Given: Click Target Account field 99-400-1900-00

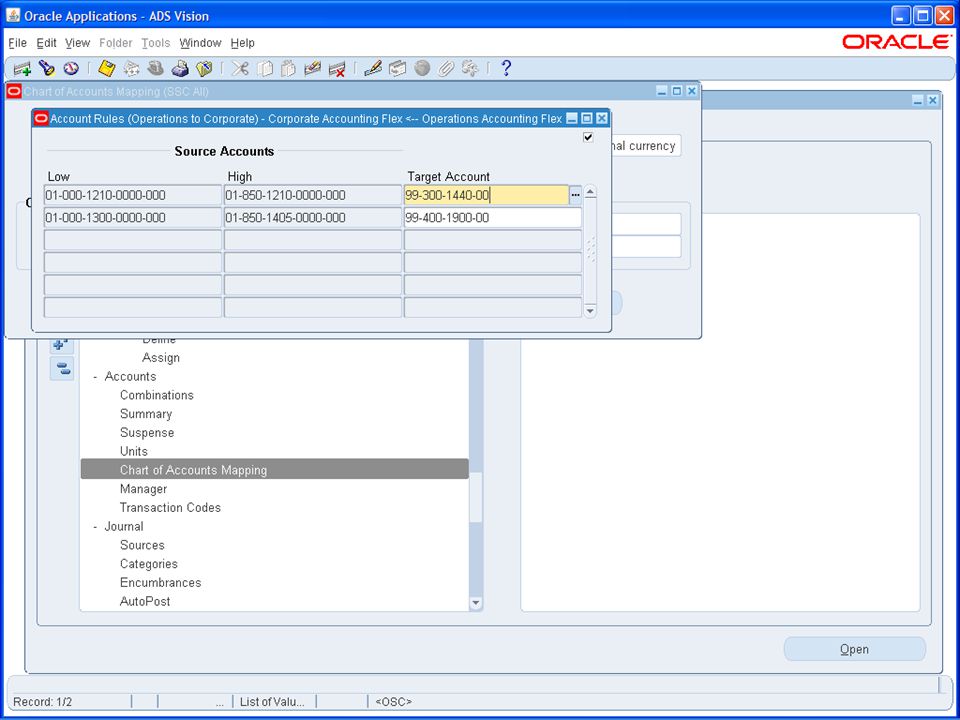Looking at the screenshot, I should [x=493, y=218].
